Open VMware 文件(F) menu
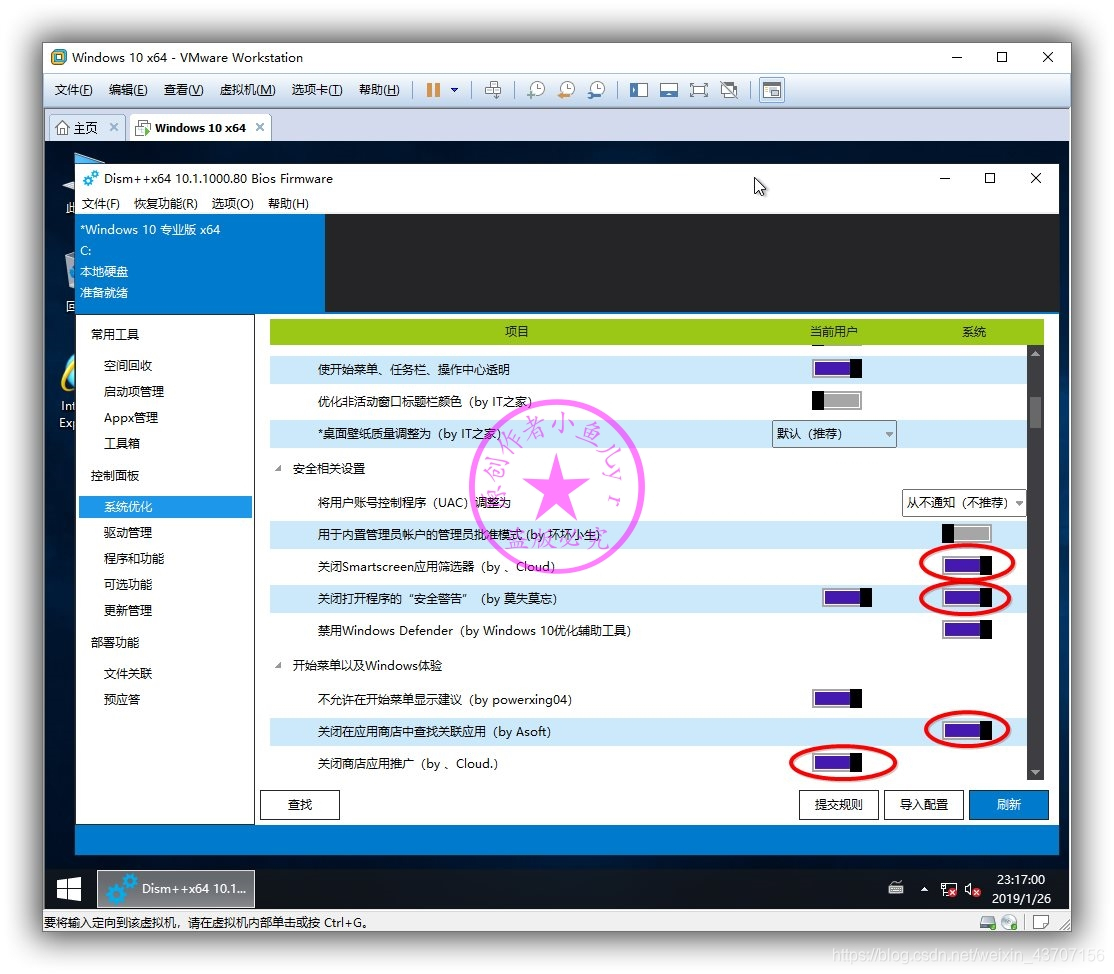The height and width of the screenshot is (974, 1114). pyautogui.click(x=73, y=90)
